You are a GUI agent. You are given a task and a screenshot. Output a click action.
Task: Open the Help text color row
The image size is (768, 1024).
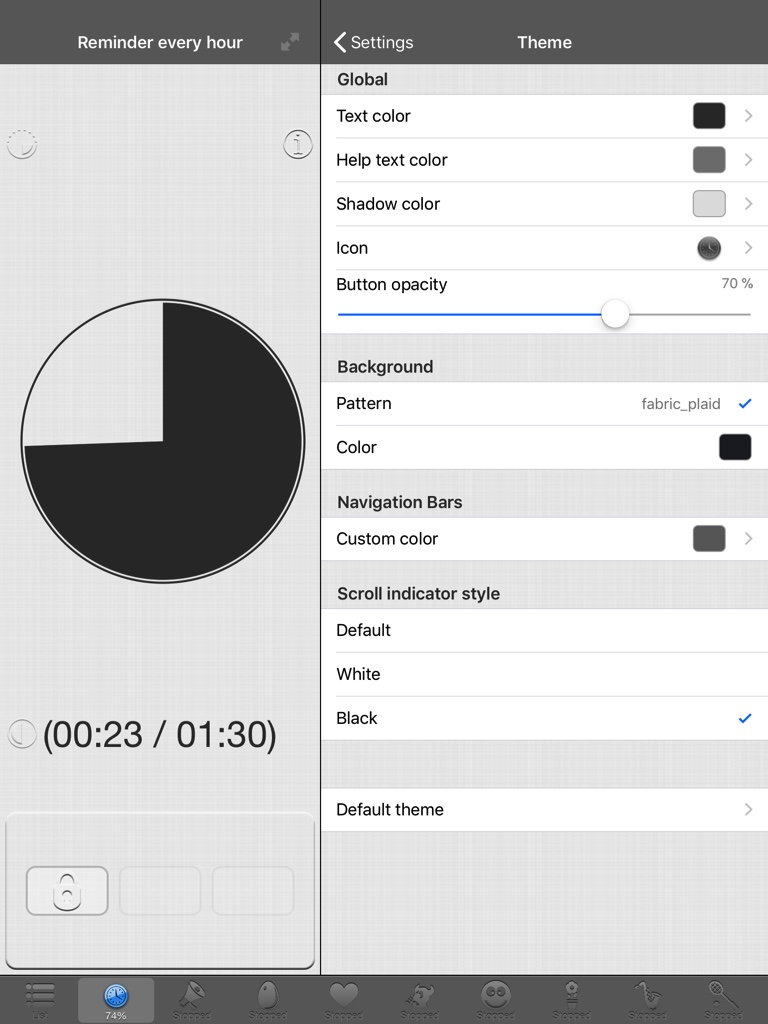pos(544,160)
